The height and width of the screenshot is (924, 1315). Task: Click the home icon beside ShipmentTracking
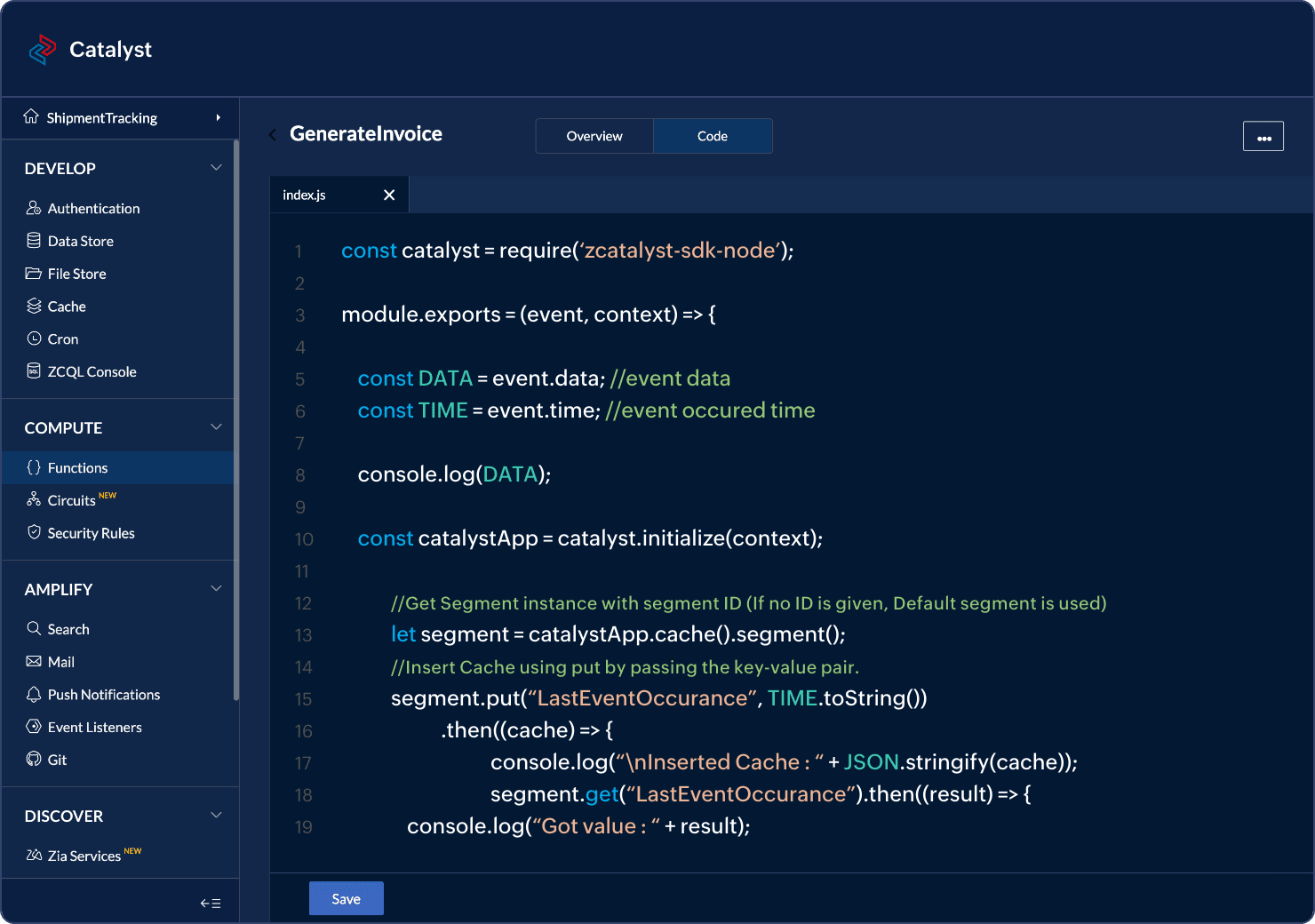click(31, 117)
